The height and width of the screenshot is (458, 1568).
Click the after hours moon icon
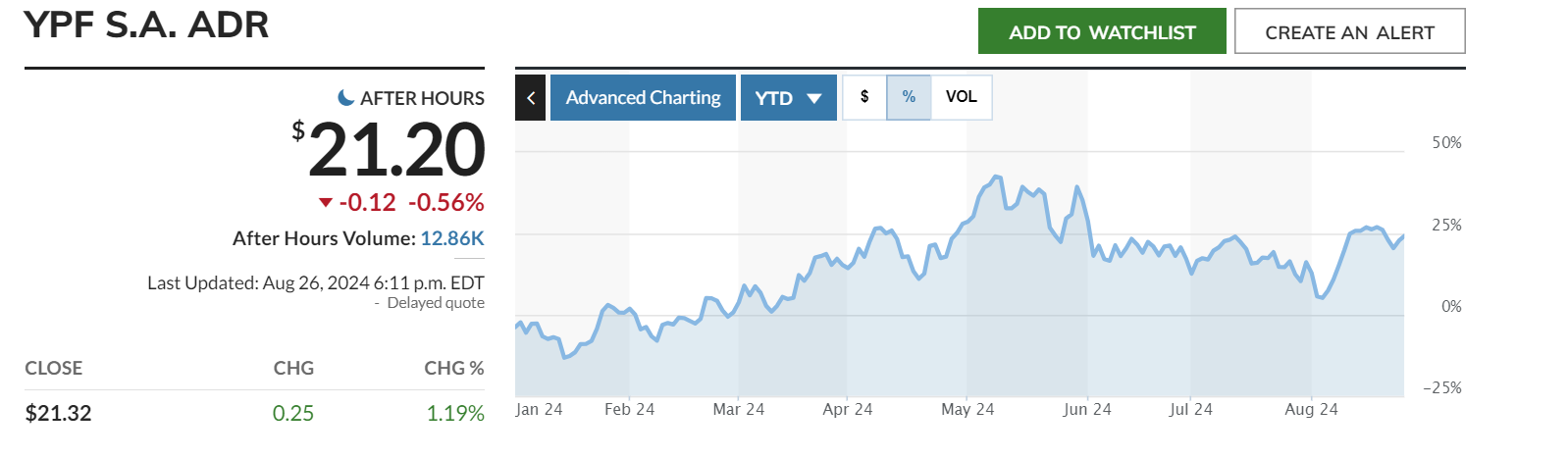[345, 98]
